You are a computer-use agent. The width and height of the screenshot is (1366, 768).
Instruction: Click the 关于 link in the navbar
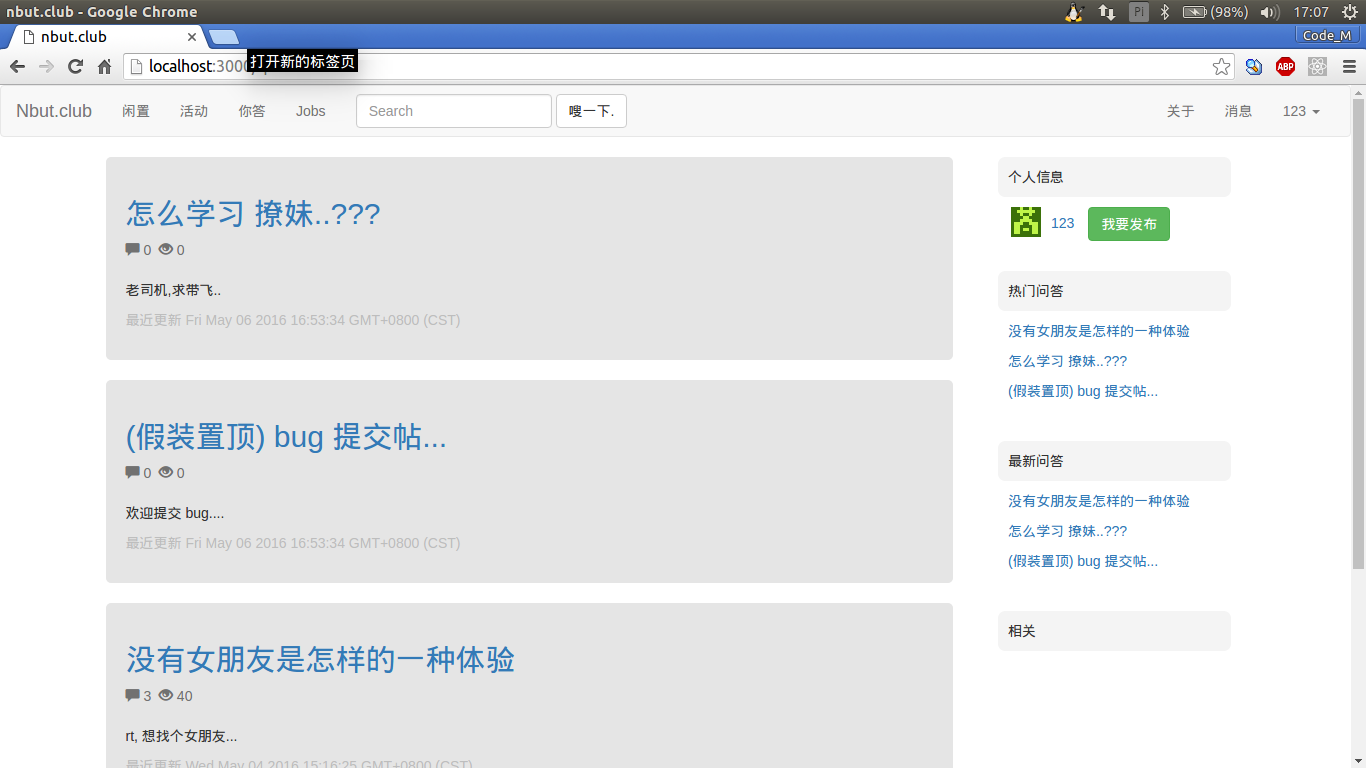tap(1181, 111)
